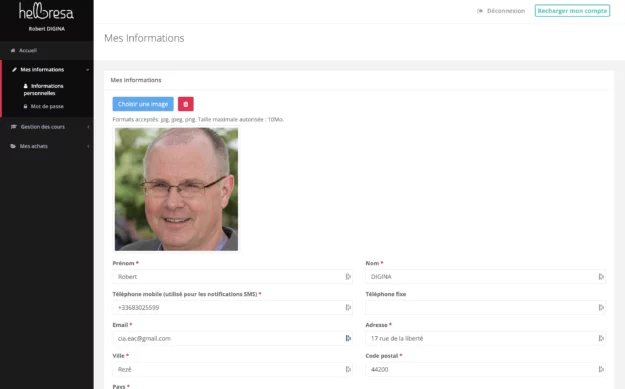Open the Mot de passe page

[47, 106]
